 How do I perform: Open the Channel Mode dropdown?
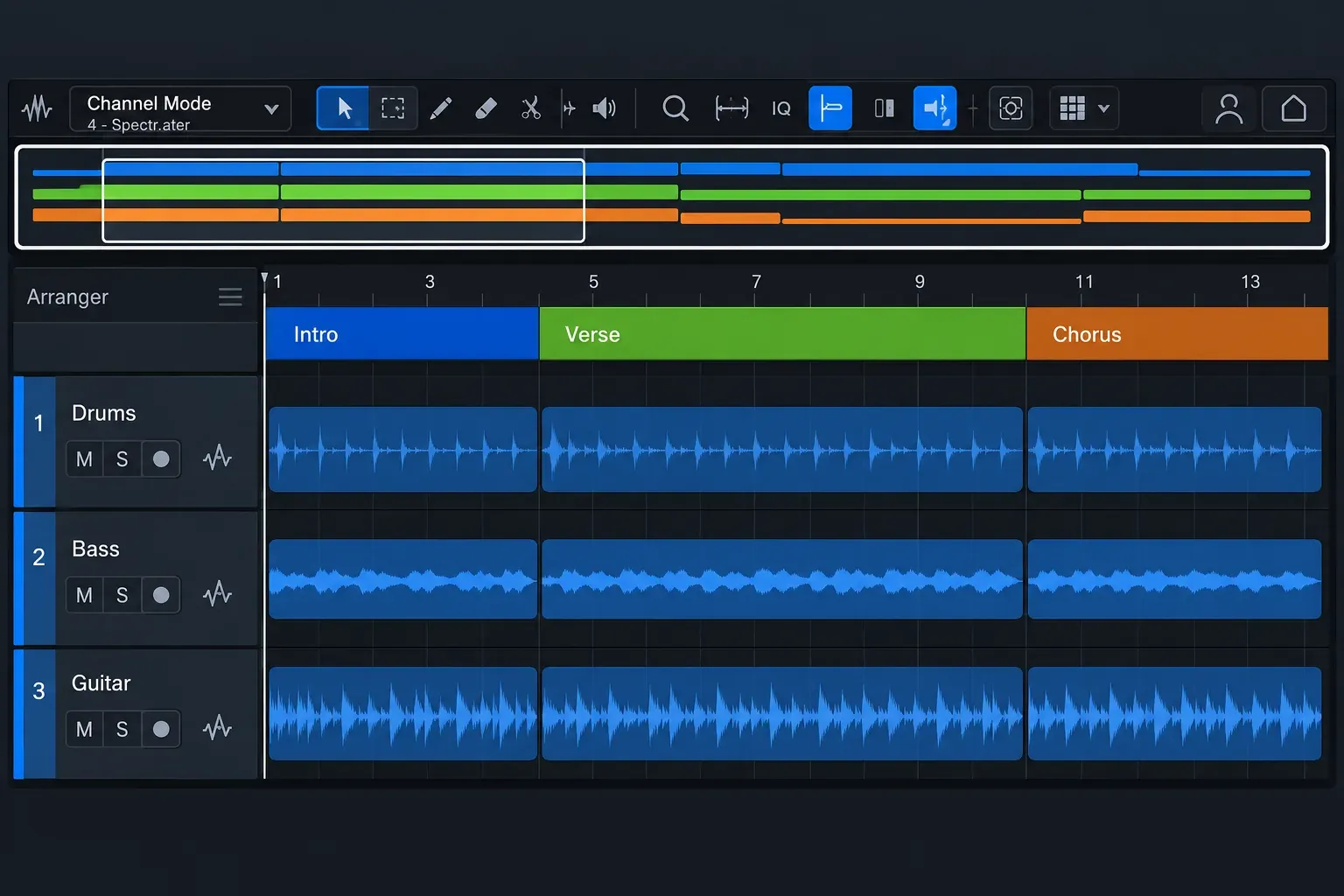tap(180, 108)
